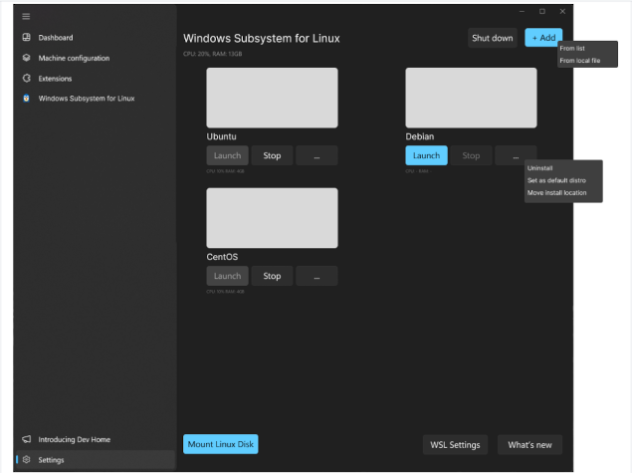Viewport: 632px width, 473px height.
Task: Open Settings via the gear icon
Action: pos(27,460)
